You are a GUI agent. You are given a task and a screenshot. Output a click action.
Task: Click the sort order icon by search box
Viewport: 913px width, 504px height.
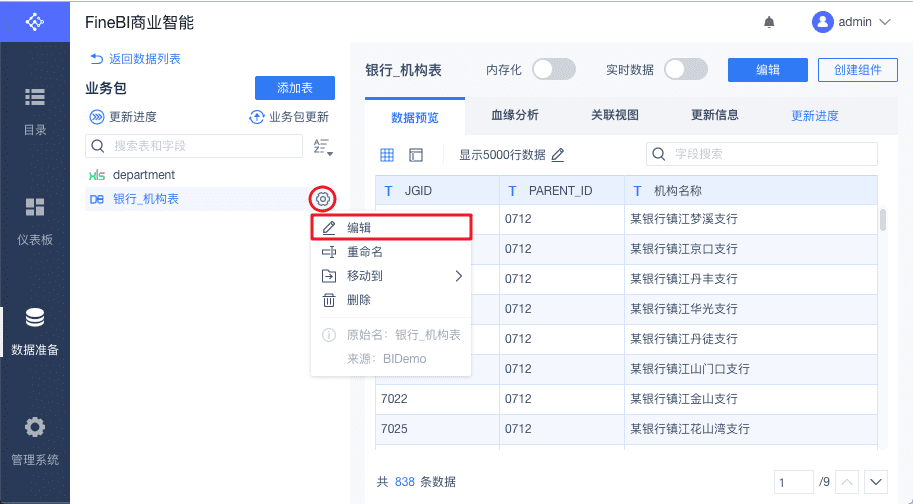[x=322, y=147]
